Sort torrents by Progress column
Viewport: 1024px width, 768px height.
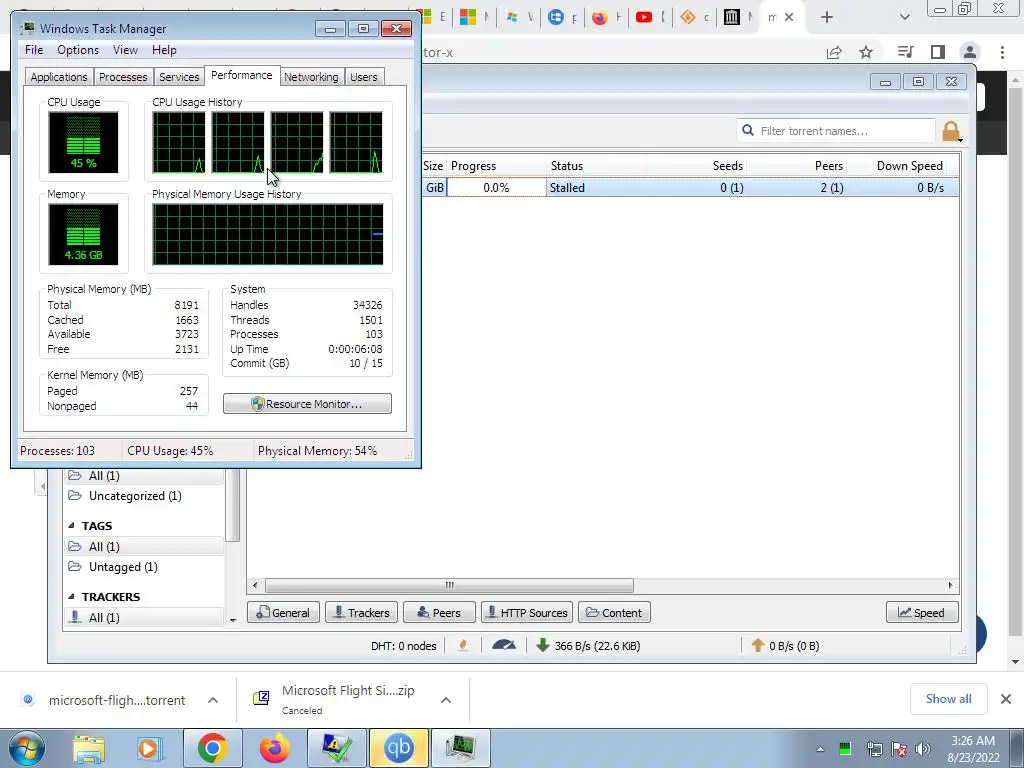click(496, 166)
